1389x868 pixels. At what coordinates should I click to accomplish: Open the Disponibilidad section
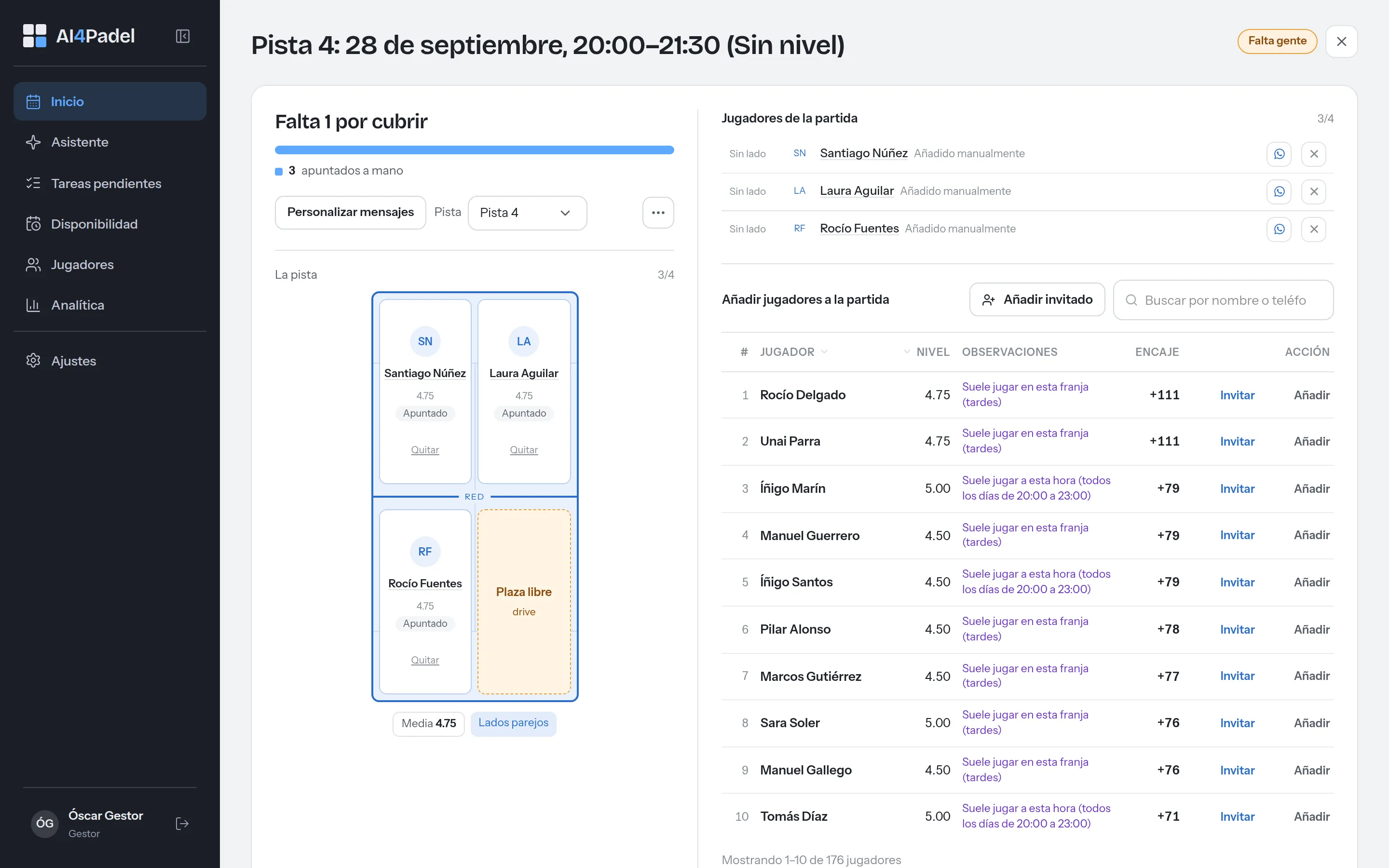pos(109,224)
